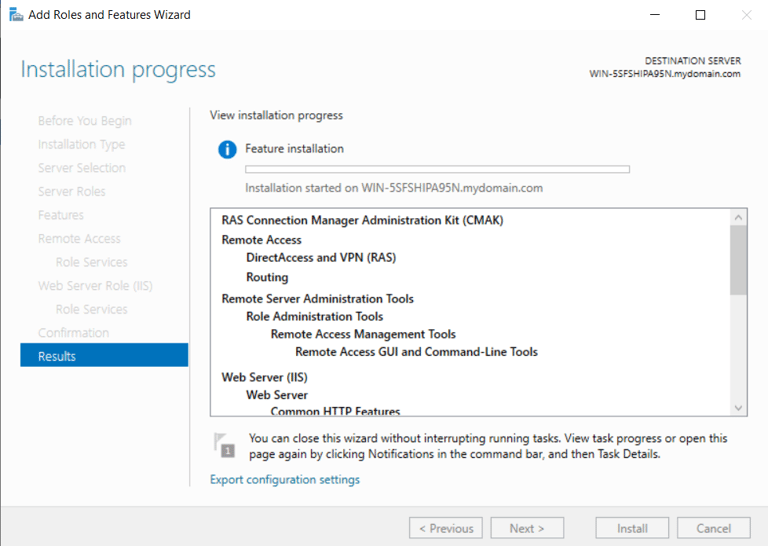Click the notifications flag icon with number 1
This screenshot has height=546, width=768.
coord(225,445)
